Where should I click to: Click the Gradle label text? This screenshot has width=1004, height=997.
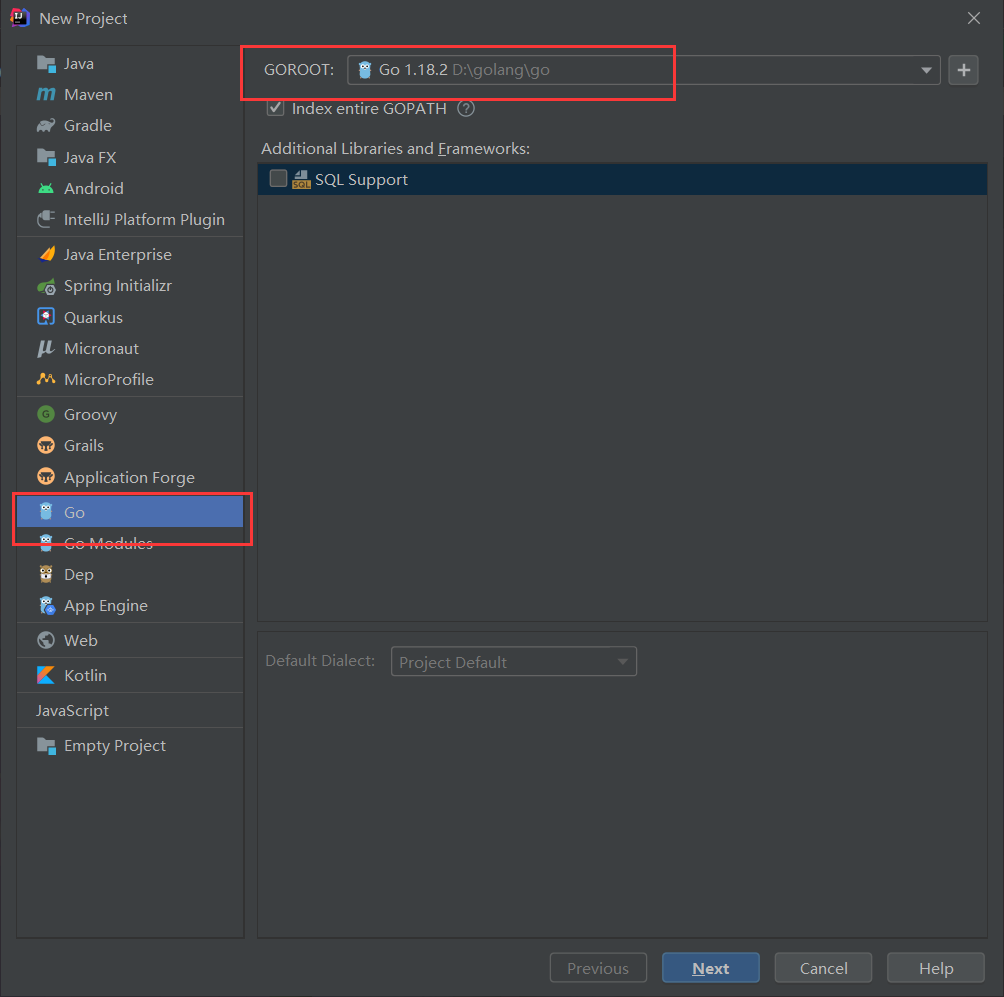[88, 126]
